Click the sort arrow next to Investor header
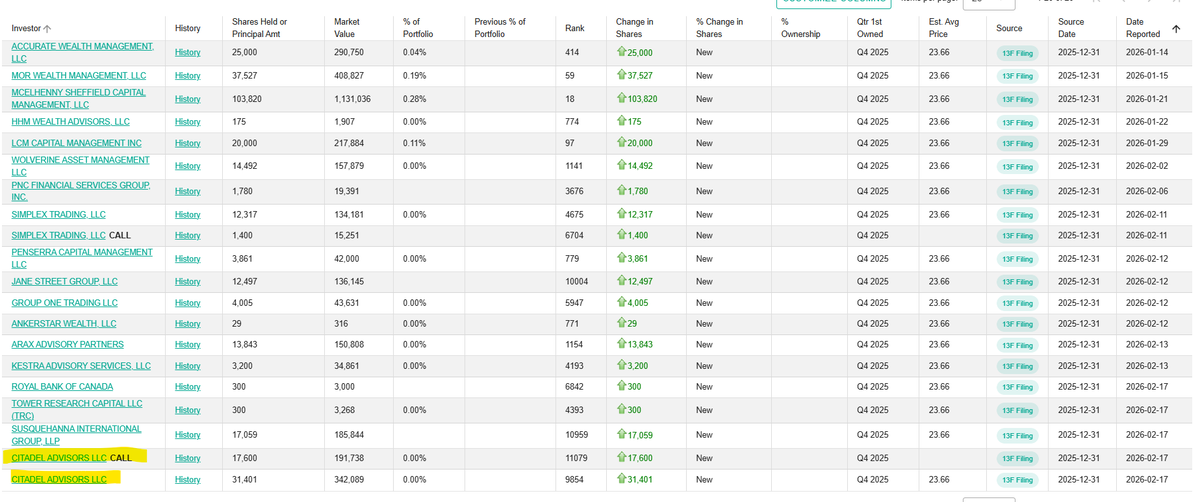 pos(48,28)
